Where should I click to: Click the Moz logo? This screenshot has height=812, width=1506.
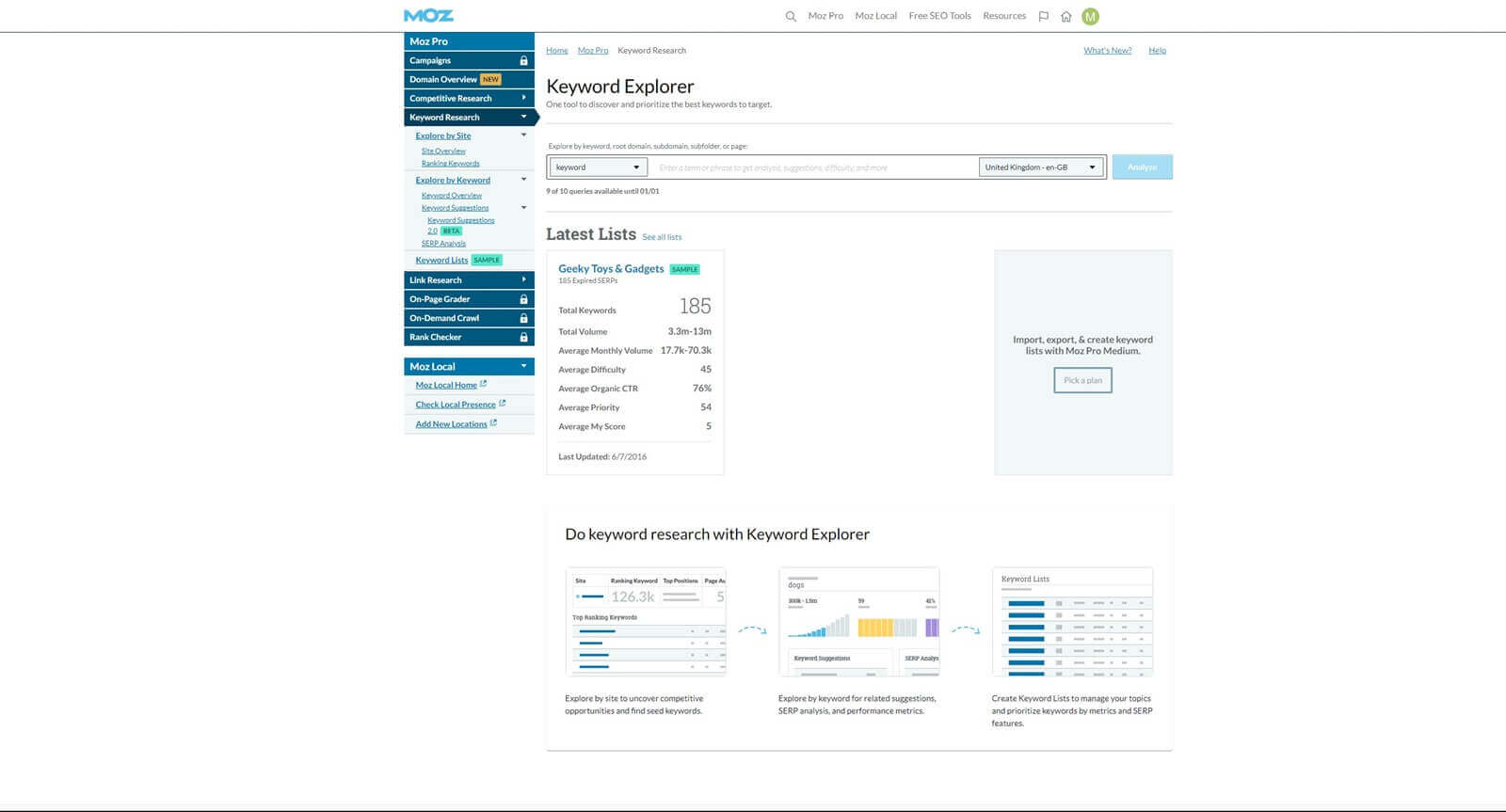(x=428, y=15)
